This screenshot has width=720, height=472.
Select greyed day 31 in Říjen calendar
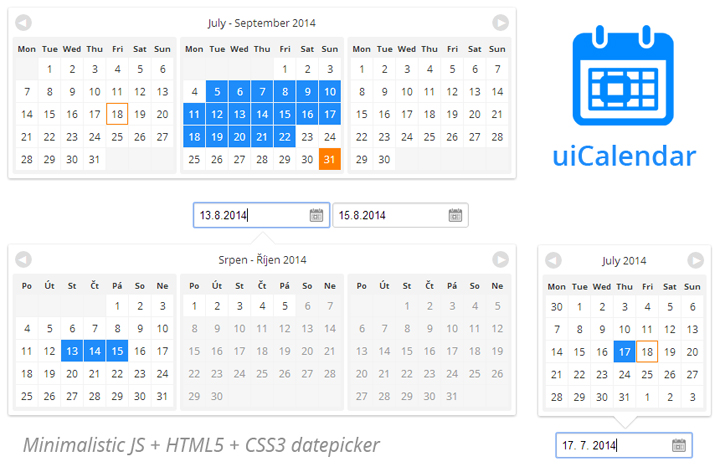pyautogui.click(x=452, y=396)
